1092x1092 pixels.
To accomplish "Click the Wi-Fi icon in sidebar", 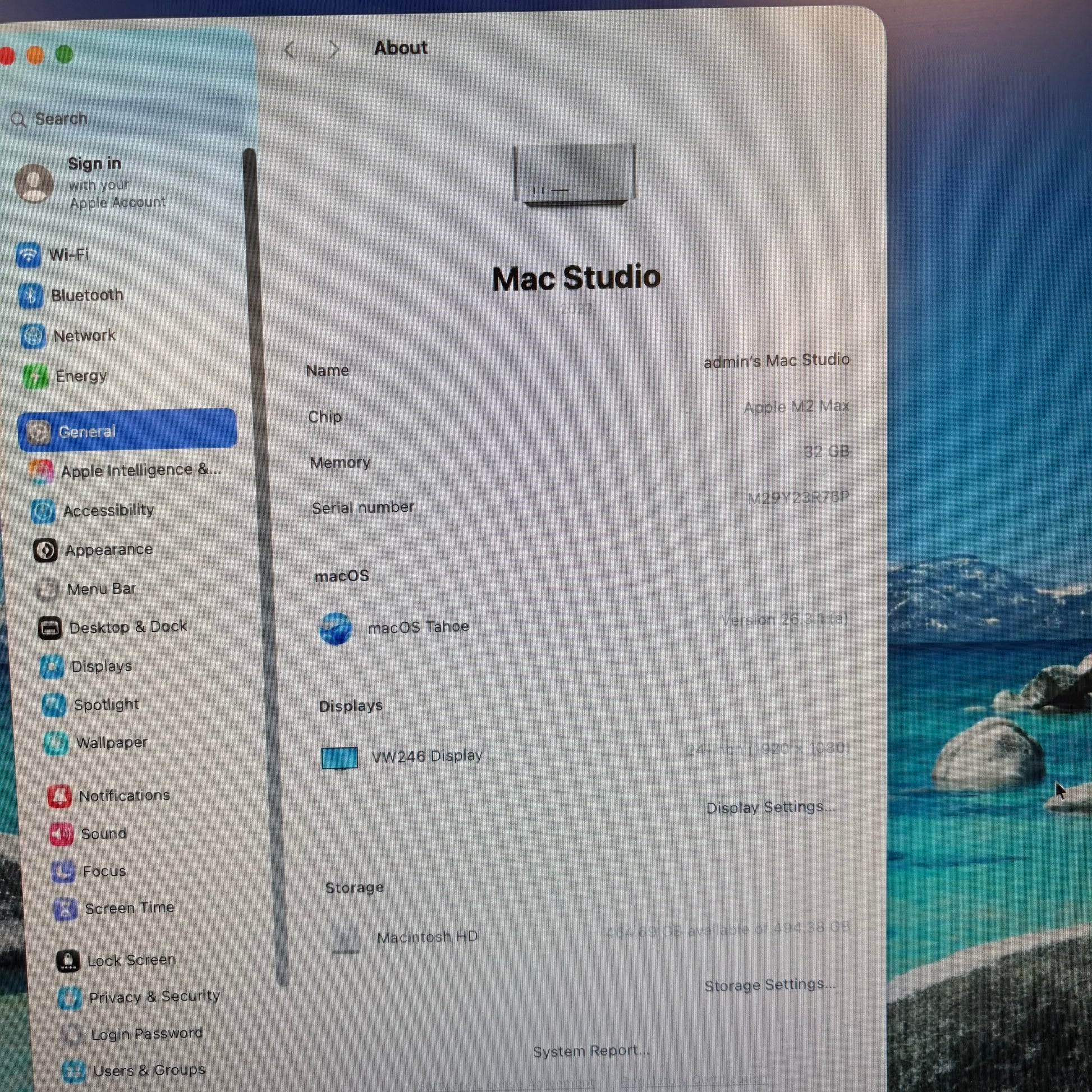I will (x=27, y=254).
